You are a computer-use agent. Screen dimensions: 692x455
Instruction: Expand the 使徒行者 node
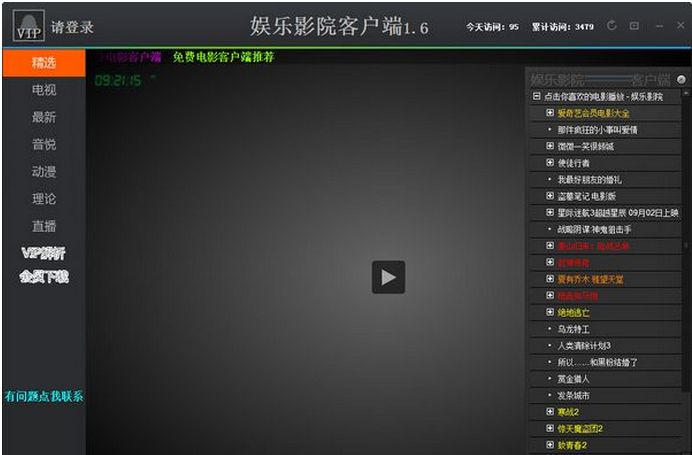(550, 163)
